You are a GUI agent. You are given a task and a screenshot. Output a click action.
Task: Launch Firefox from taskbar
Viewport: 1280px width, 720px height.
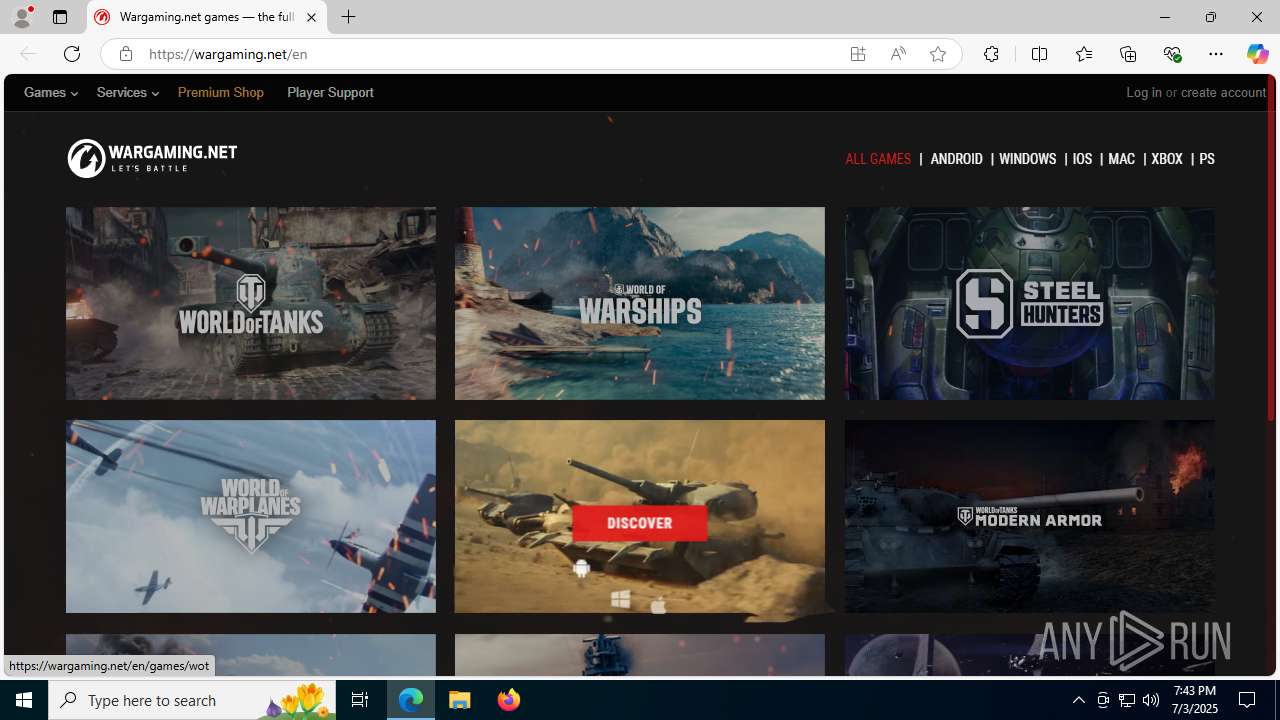508,700
